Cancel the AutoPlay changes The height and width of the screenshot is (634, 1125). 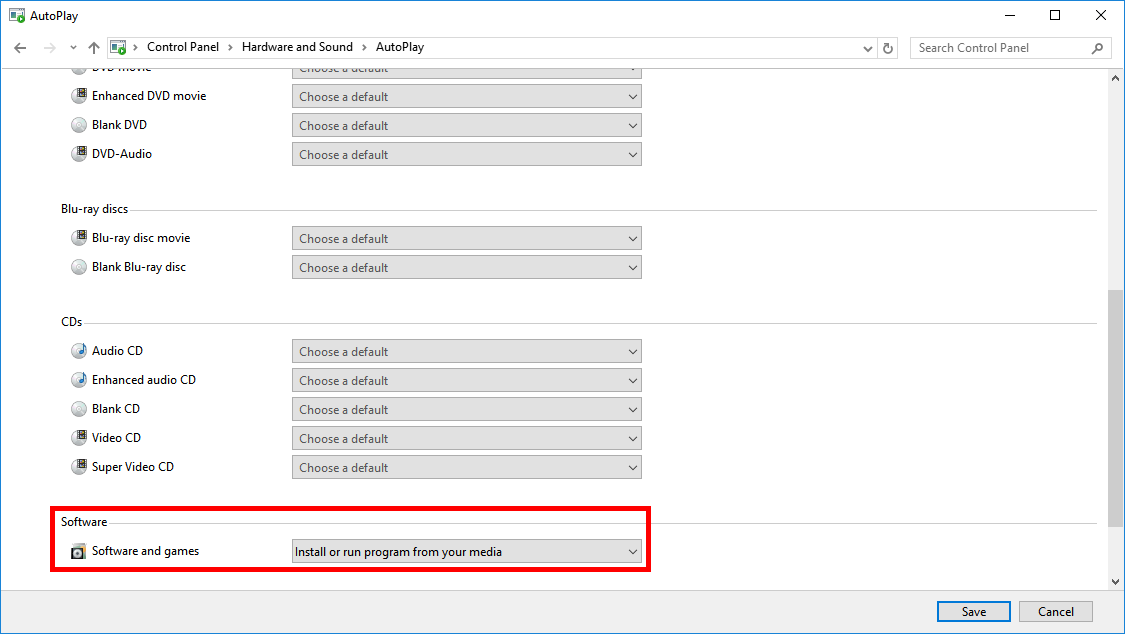point(1055,612)
